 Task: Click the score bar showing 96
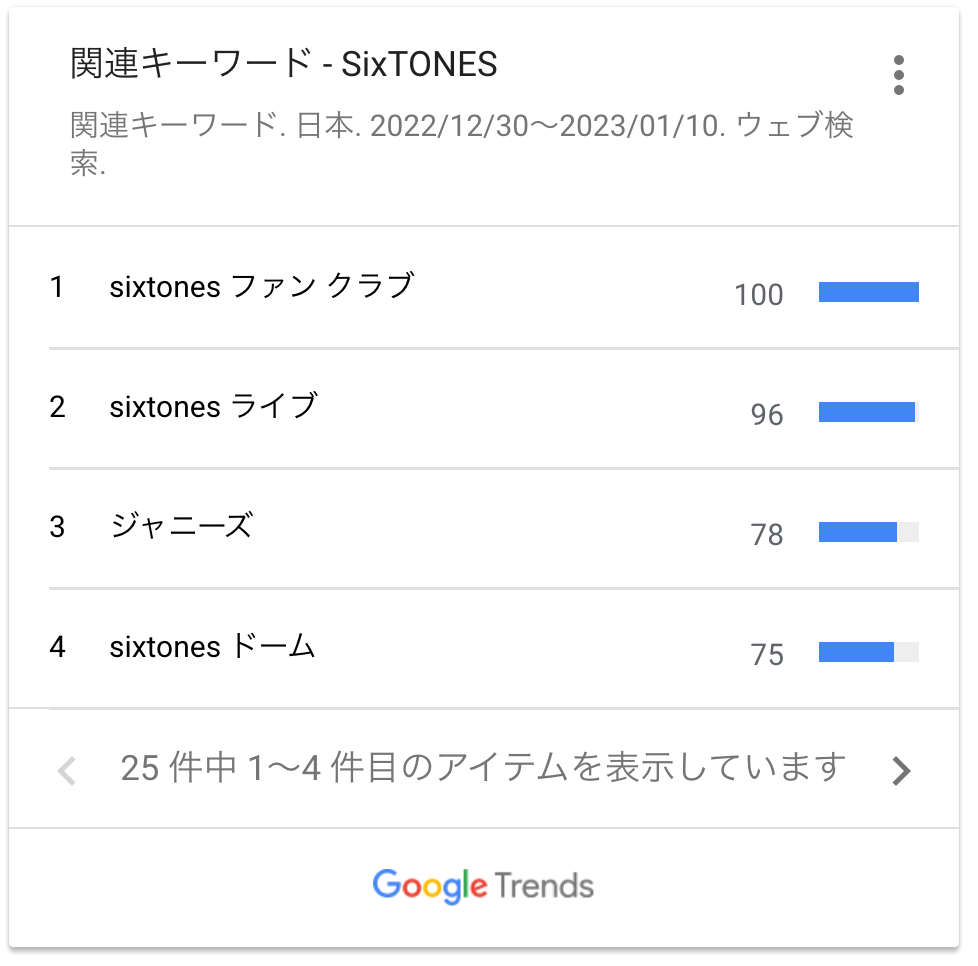click(x=868, y=412)
